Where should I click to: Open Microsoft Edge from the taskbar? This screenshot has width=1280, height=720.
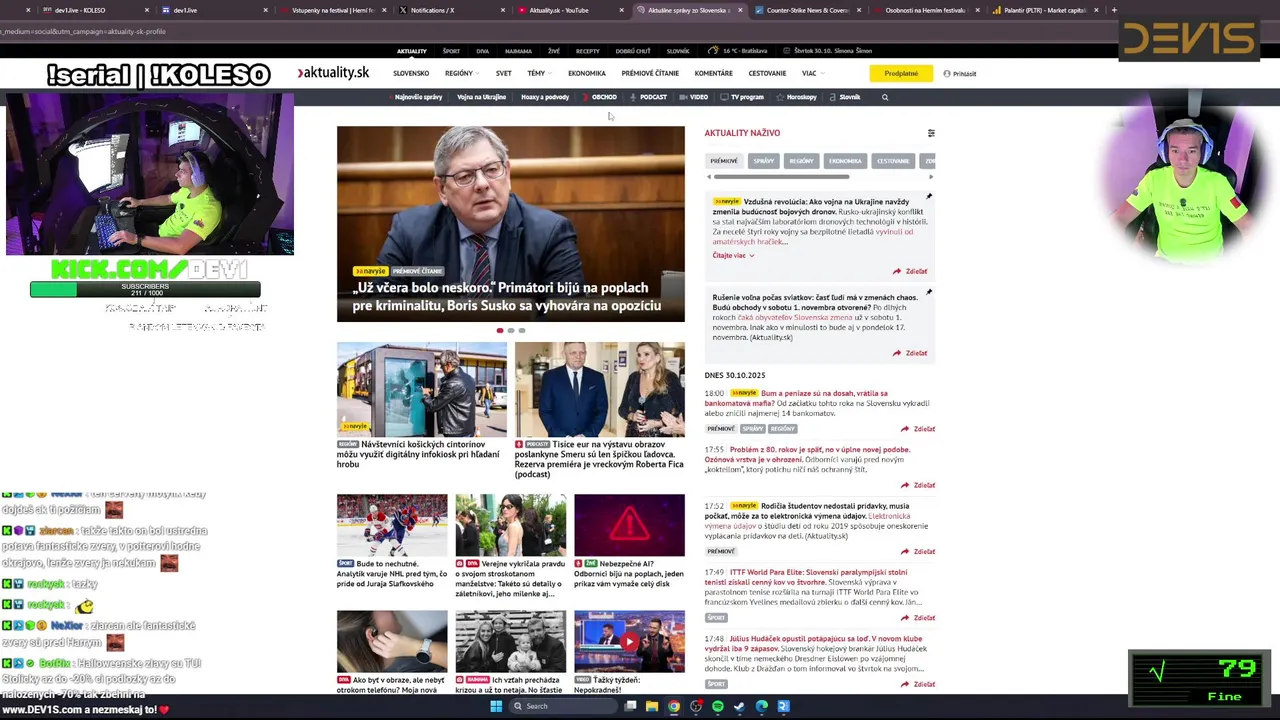[x=762, y=706]
